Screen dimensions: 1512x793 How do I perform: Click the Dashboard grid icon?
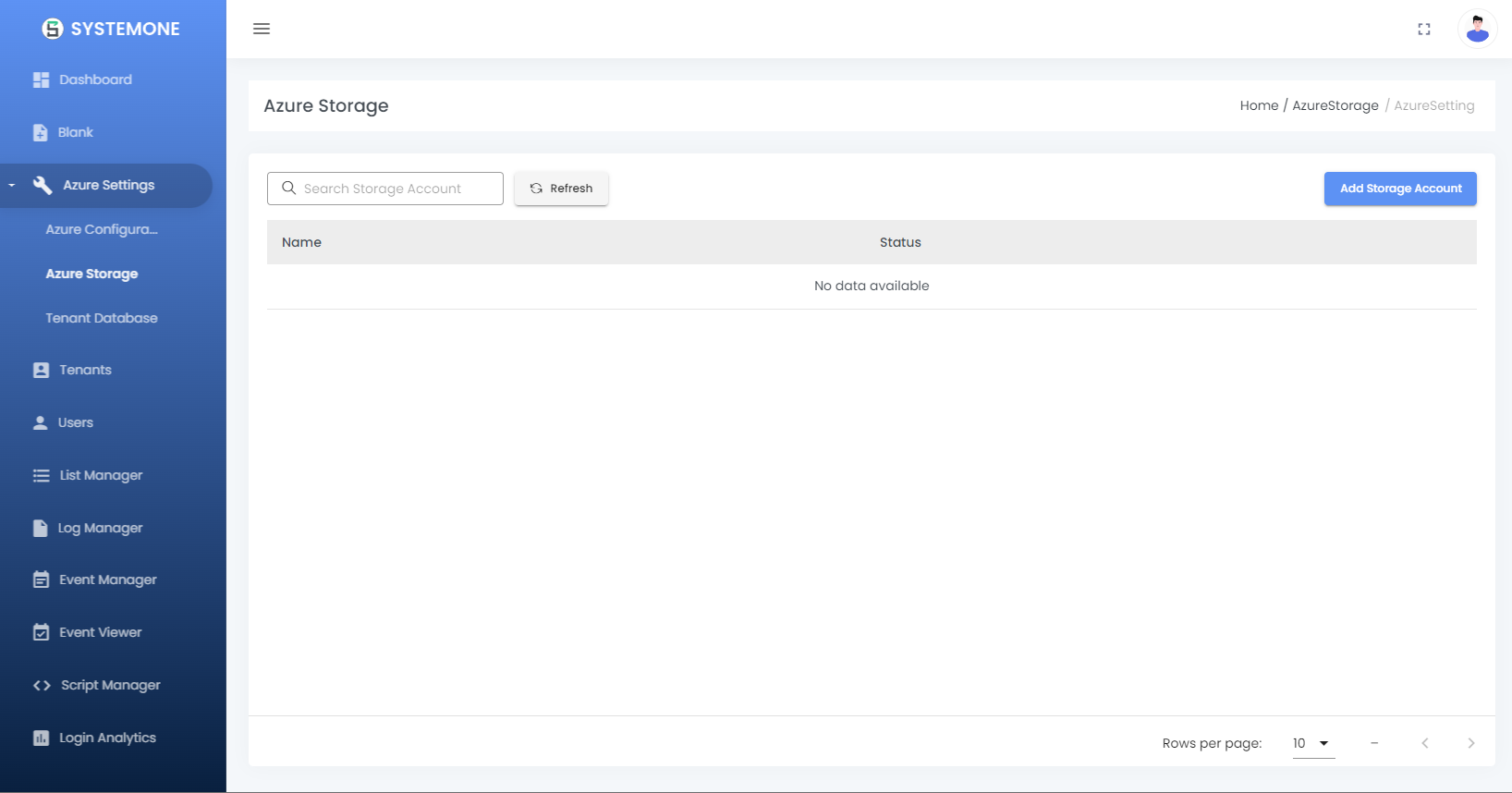coord(41,80)
